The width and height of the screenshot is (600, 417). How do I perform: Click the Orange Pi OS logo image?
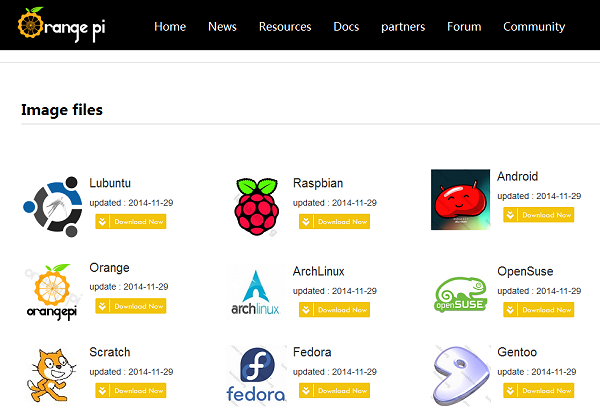coord(52,292)
